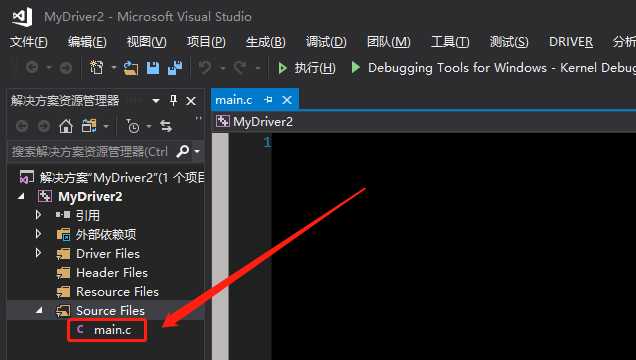Collapse the MyDriver2 project node

click(21, 197)
